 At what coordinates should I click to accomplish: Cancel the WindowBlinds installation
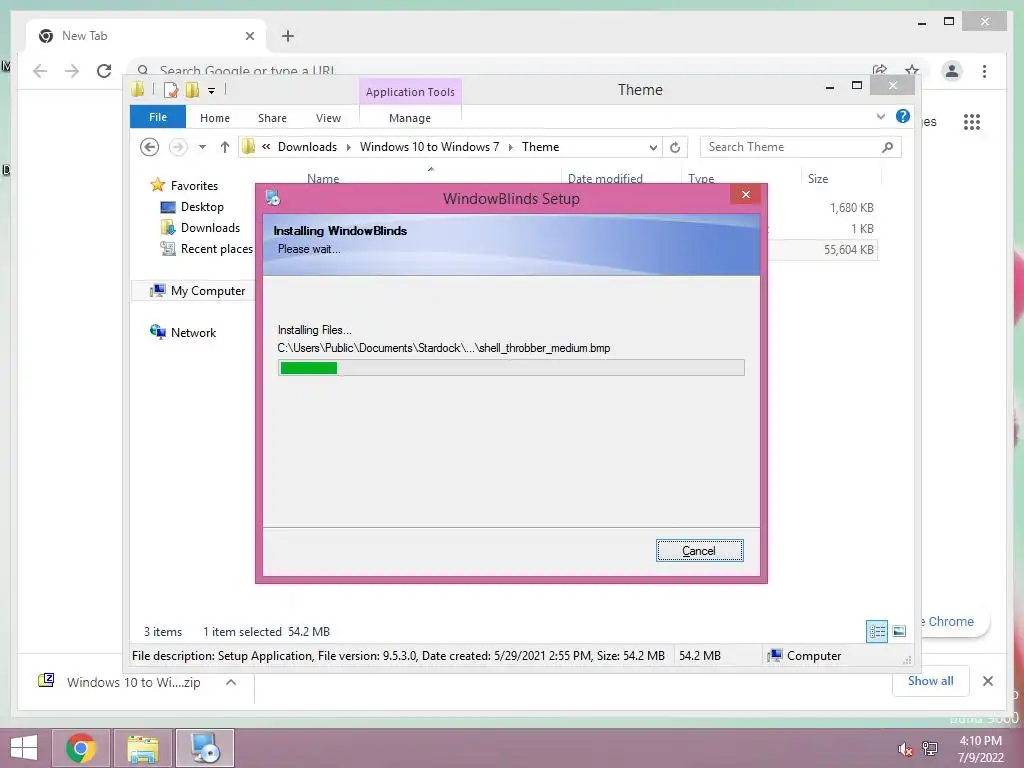pyautogui.click(x=699, y=551)
